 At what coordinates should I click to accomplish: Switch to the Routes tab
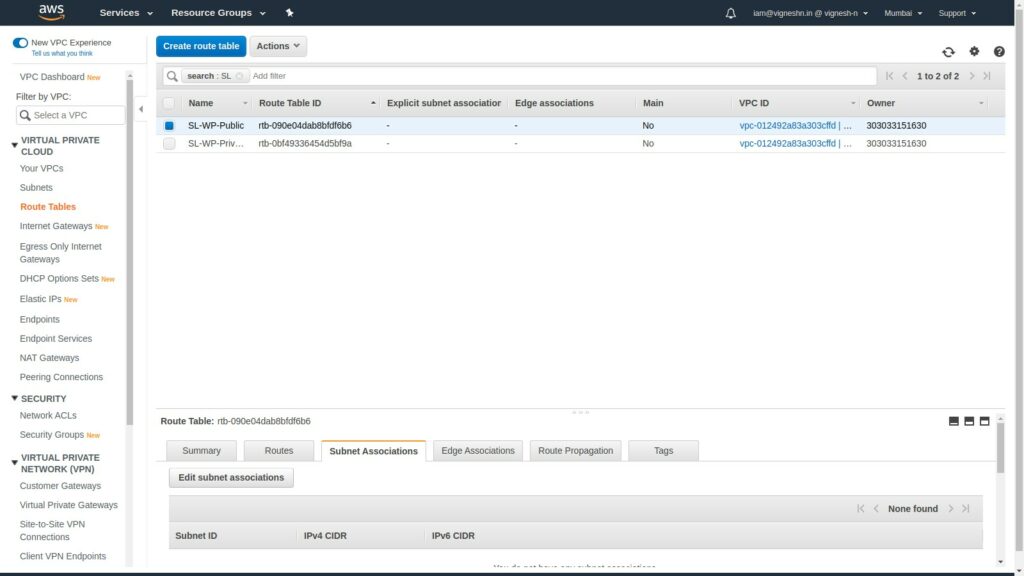pyautogui.click(x=279, y=451)
